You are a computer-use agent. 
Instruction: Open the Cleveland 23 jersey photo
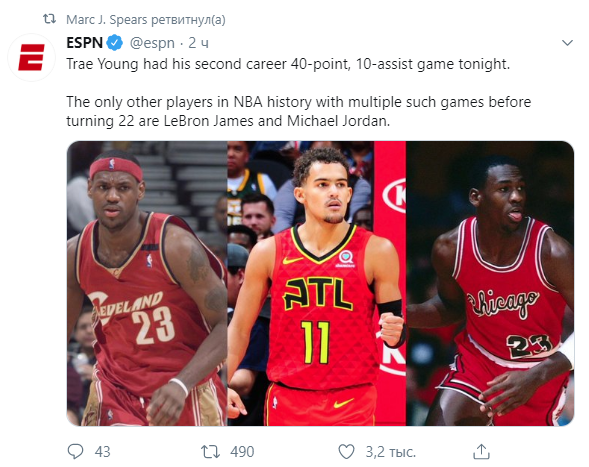click(147, 283)
